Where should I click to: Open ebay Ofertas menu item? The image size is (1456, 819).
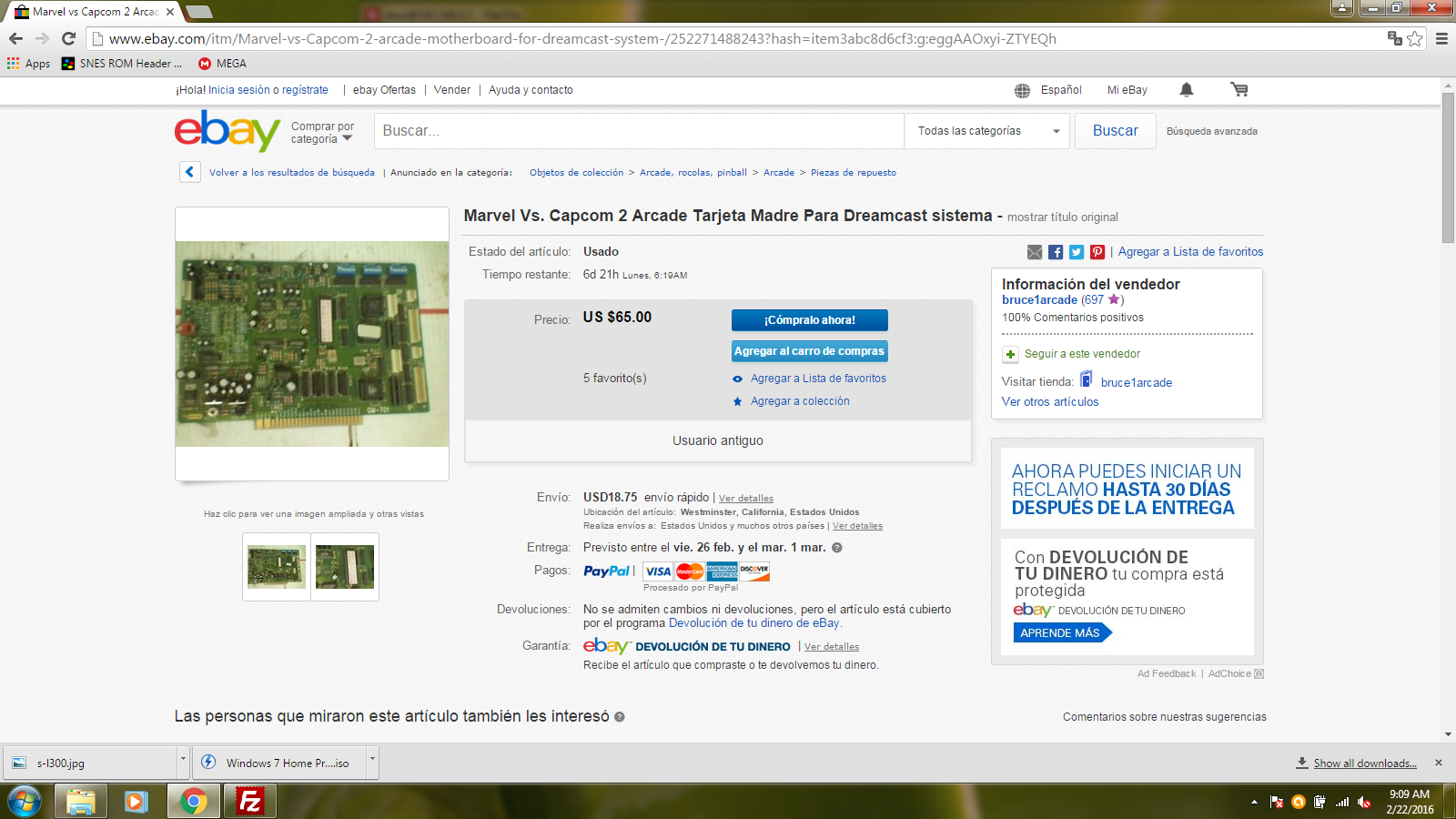[384, 90]
